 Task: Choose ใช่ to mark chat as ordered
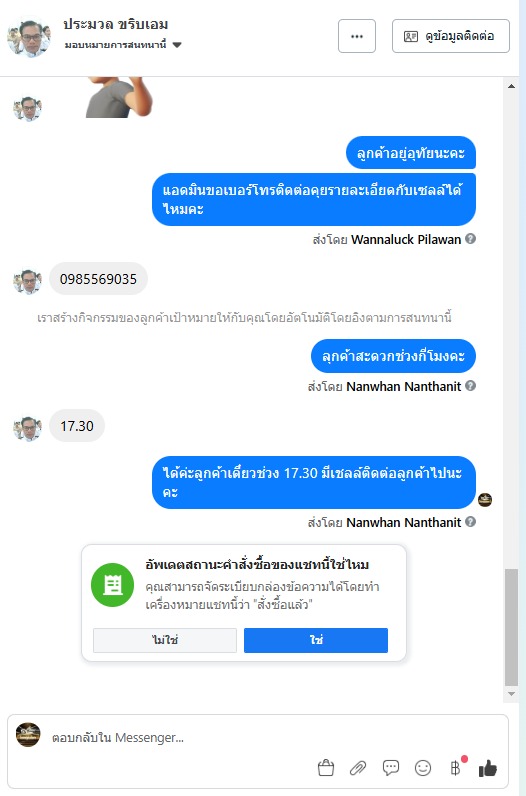(x=316, y=640)
